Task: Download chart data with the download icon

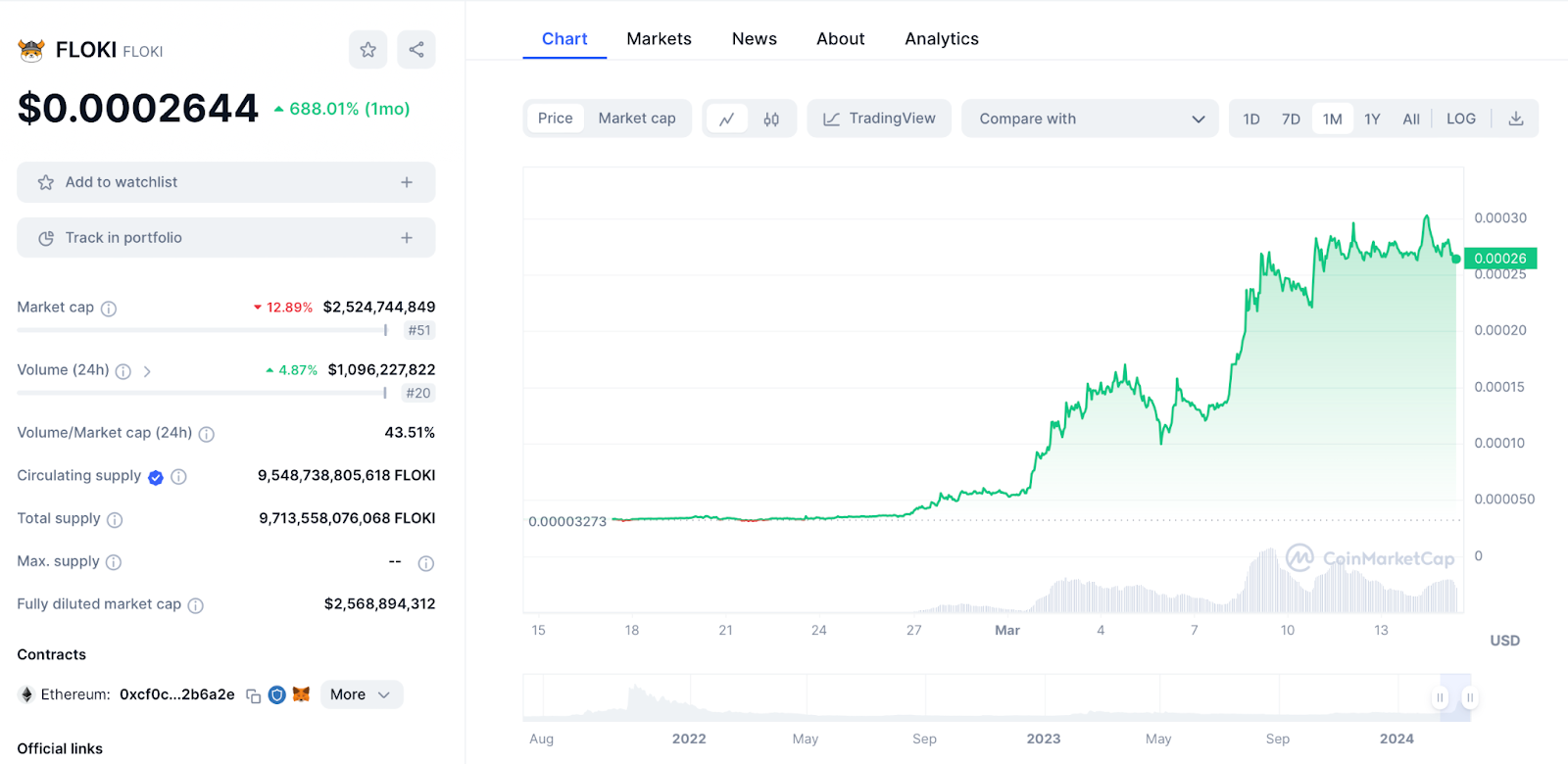Action: (x=1516, y=119)
